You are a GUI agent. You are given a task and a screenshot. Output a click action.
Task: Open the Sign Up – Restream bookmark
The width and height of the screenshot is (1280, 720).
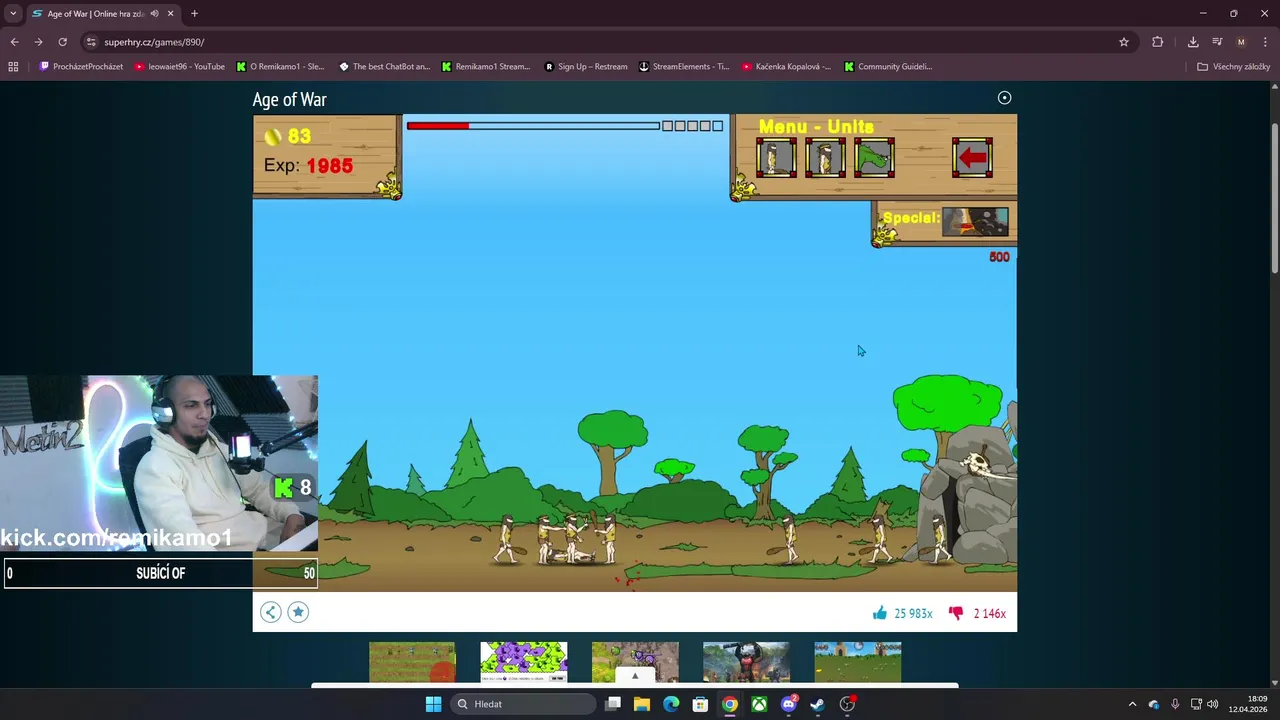tap(586, 67)
